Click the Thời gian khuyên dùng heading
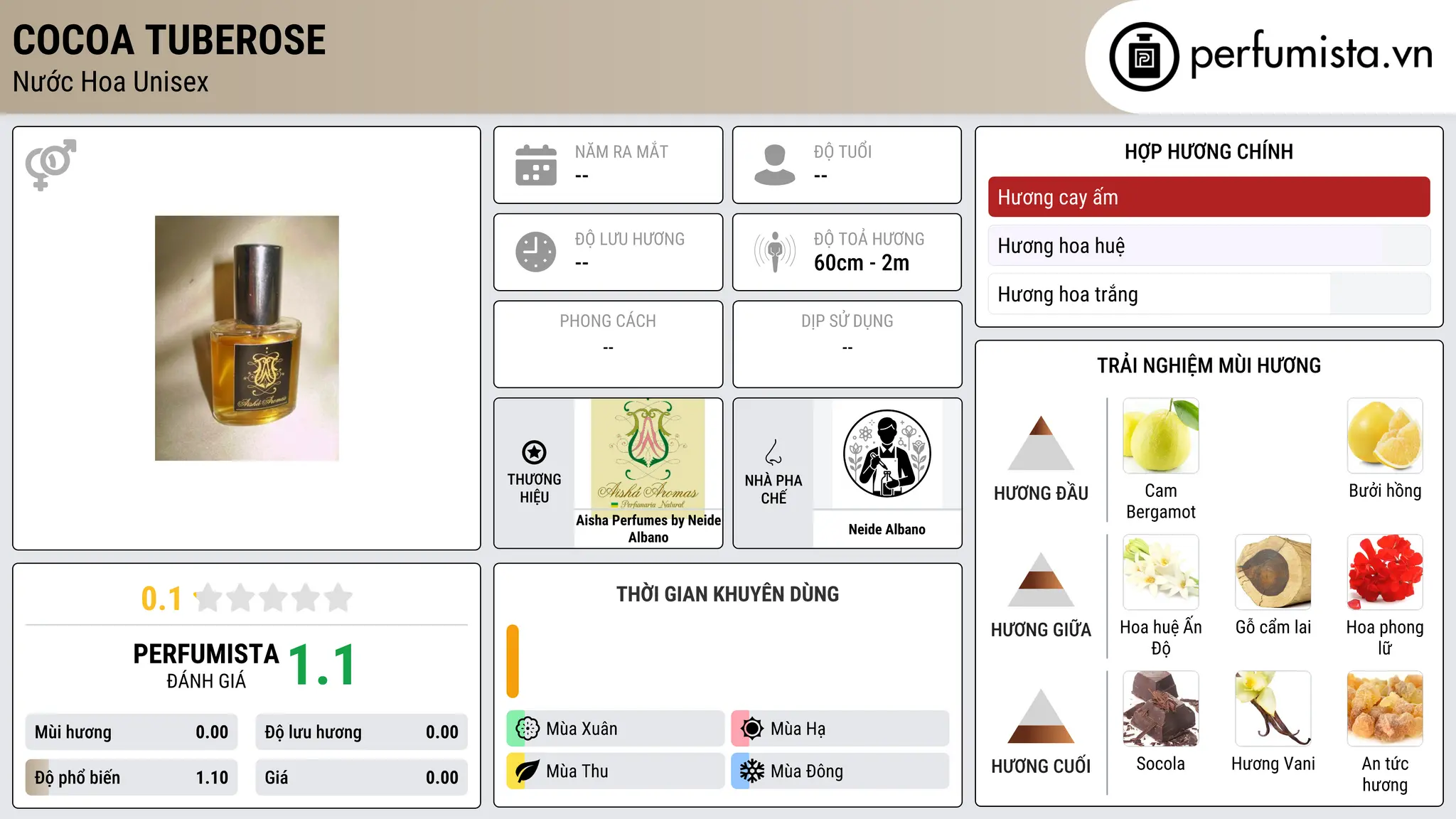Image resolution: width=1456 pixels, height=819 pixels. coord(727,594)
